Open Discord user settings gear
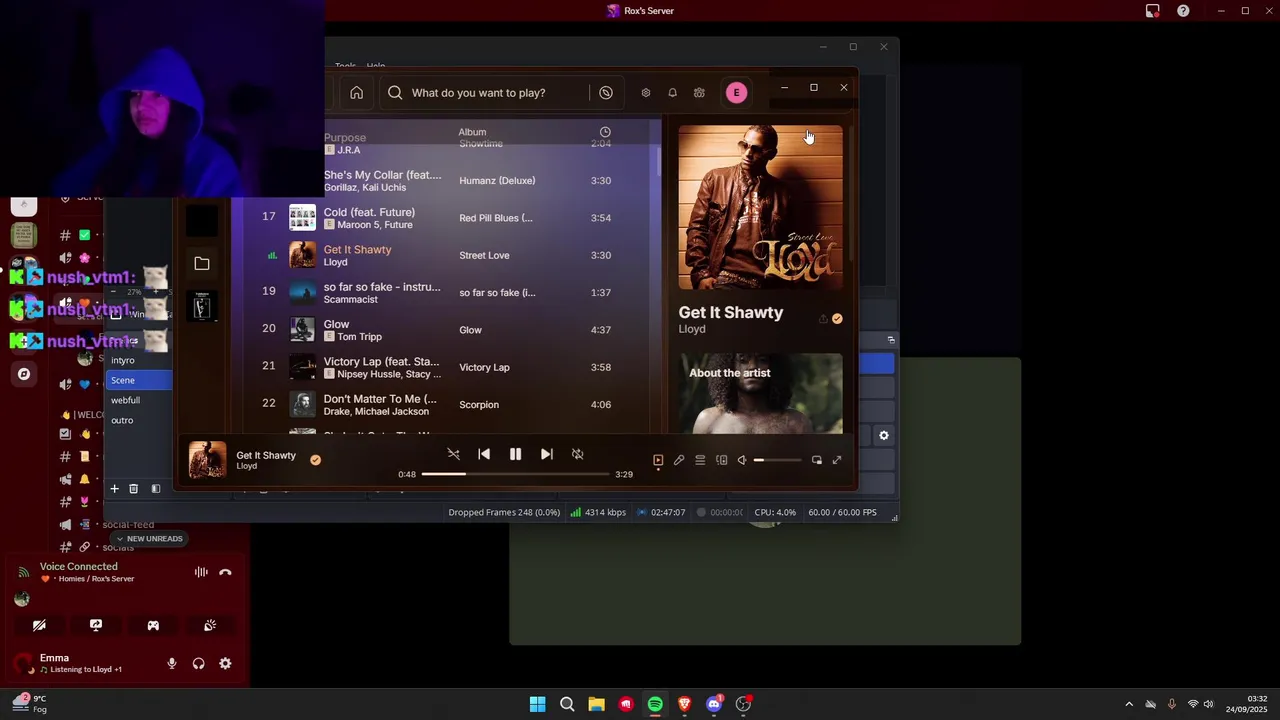Viewport: 1280px width, 720px height. (x=225, y=663)
